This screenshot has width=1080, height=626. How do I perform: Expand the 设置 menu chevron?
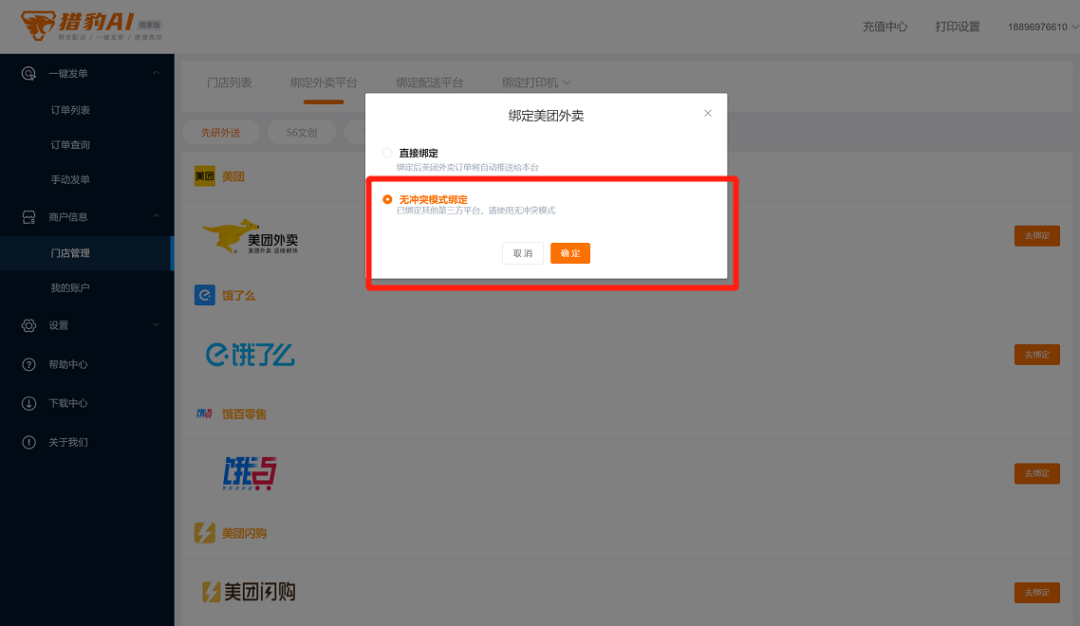click(156, 324)
